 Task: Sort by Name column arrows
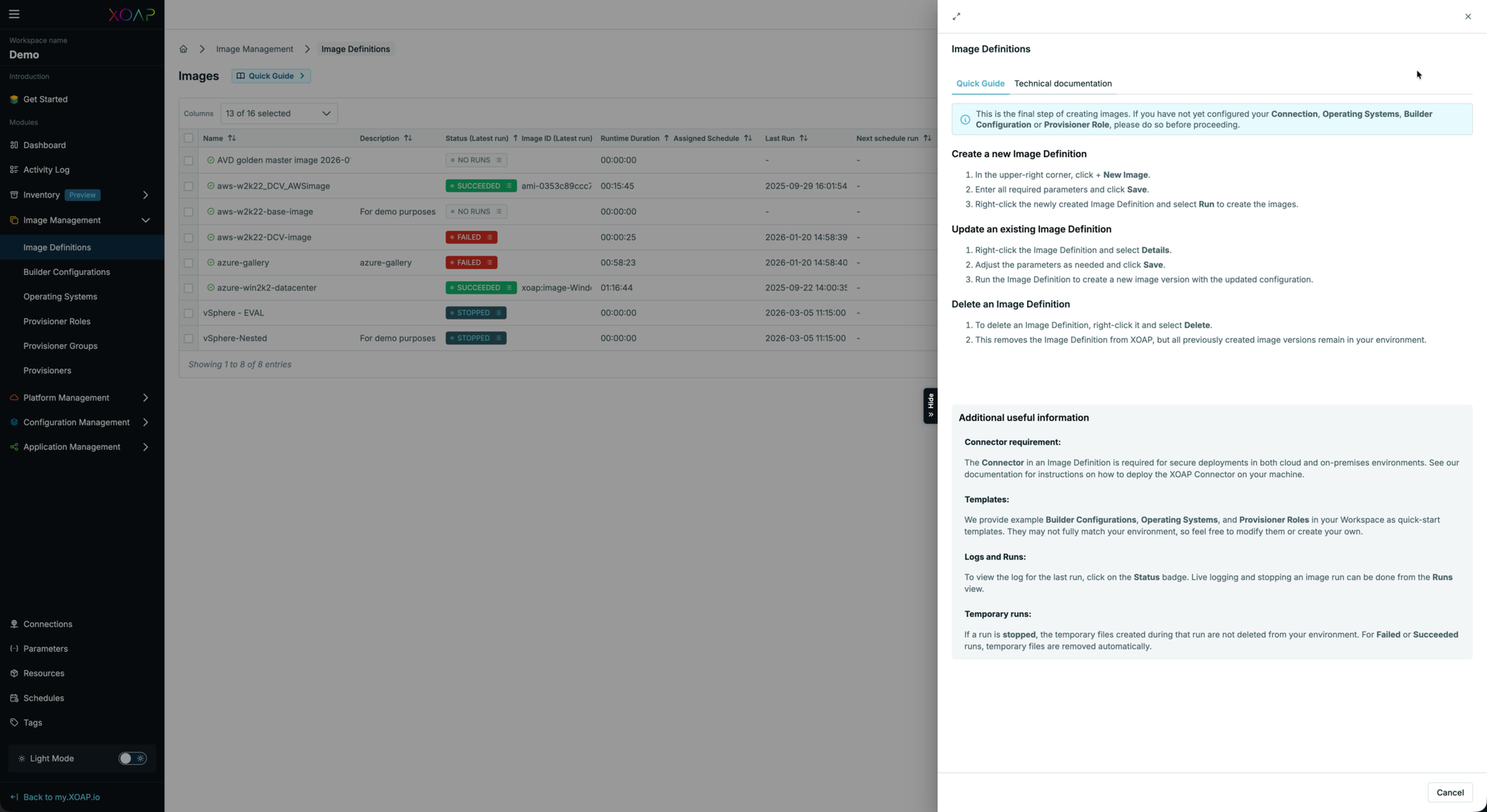pos(232,139)
